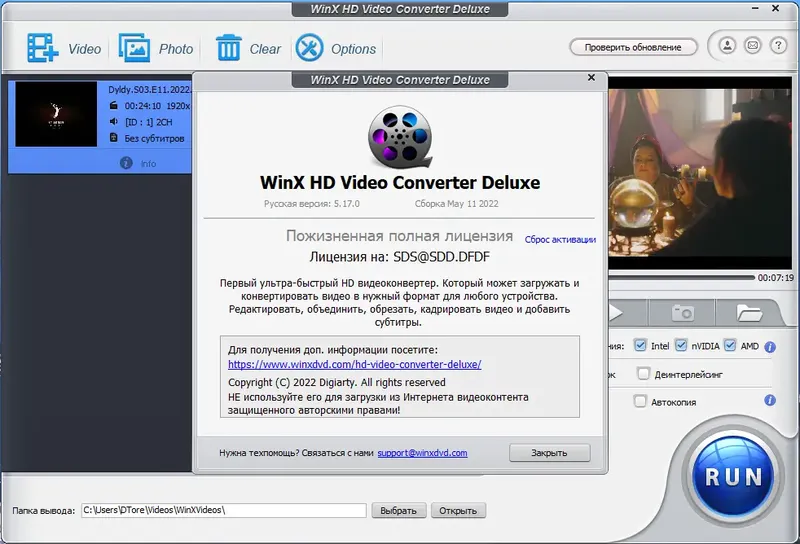Click the Открыть button
This screenshot has width=800, height=544.
[x=458, y=510]
